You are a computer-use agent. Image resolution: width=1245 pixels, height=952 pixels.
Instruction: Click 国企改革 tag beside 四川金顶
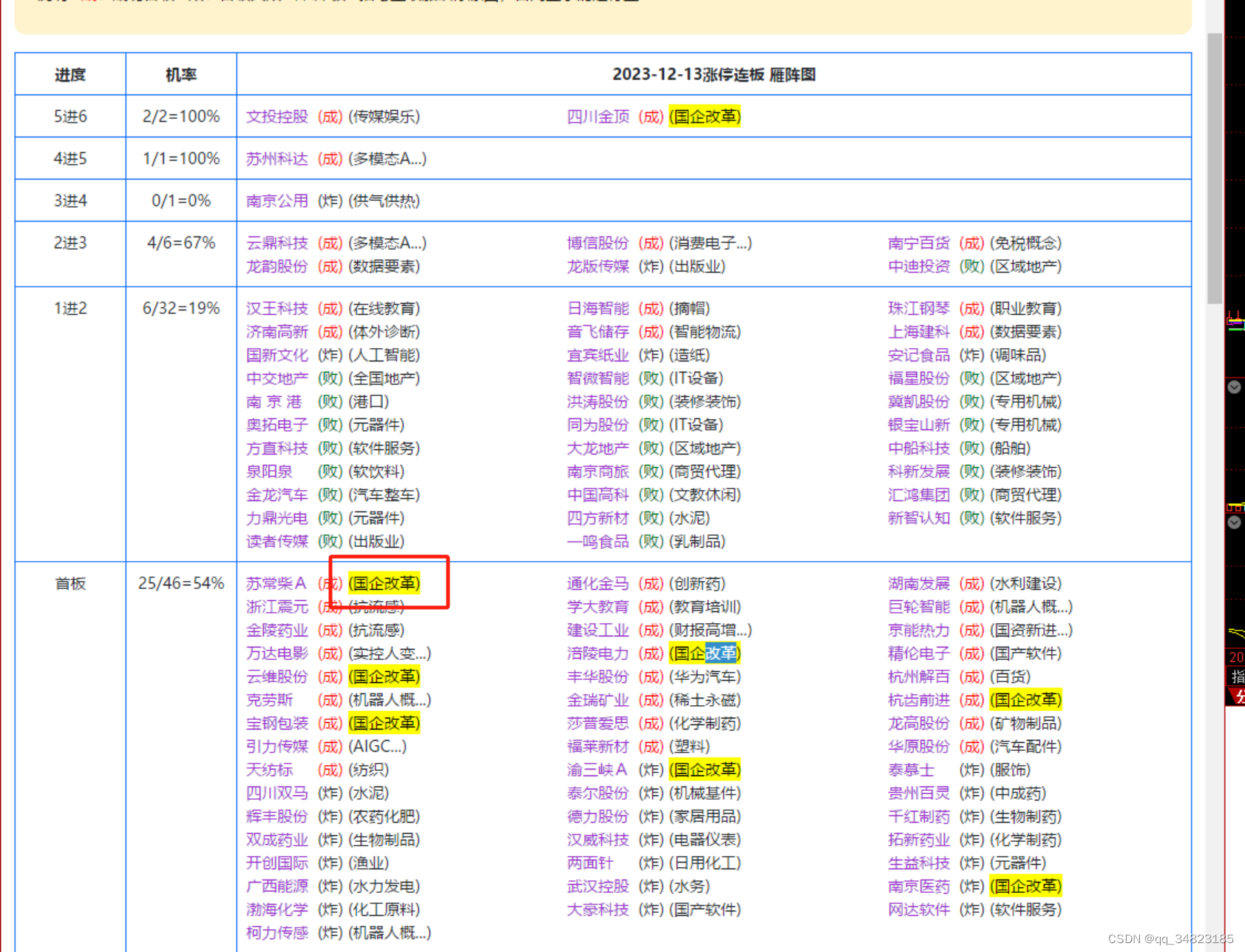click(x=705, y=117)
